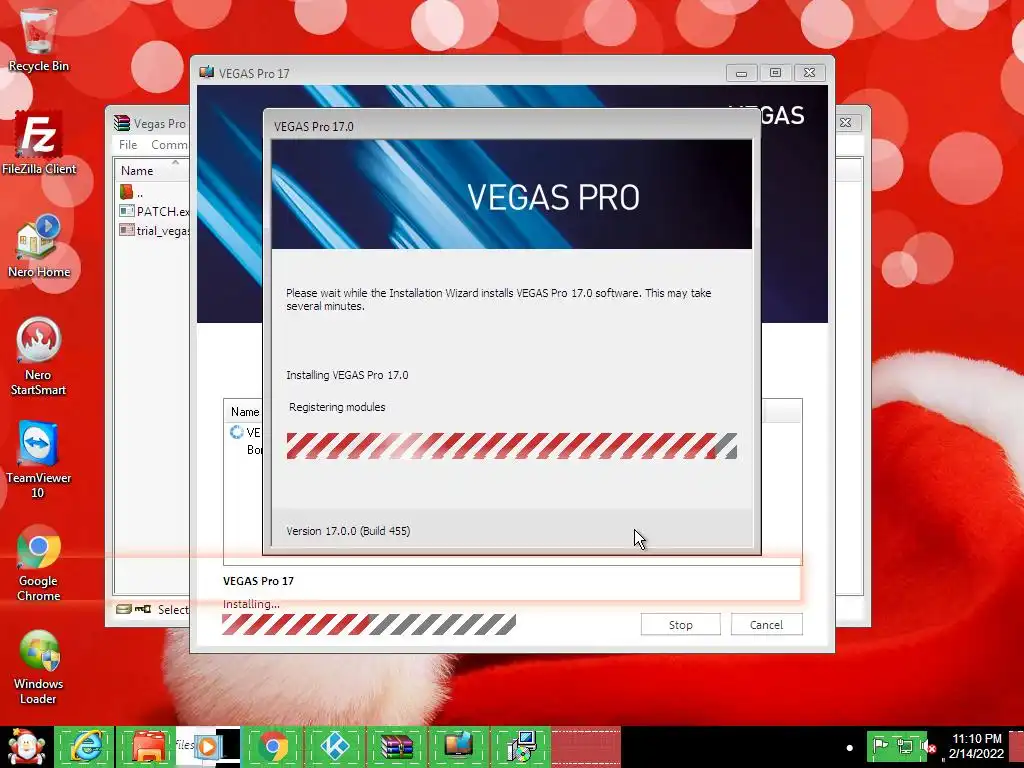Click 'Installing VEGAS Pro 17.0' label

coord(347,375)
